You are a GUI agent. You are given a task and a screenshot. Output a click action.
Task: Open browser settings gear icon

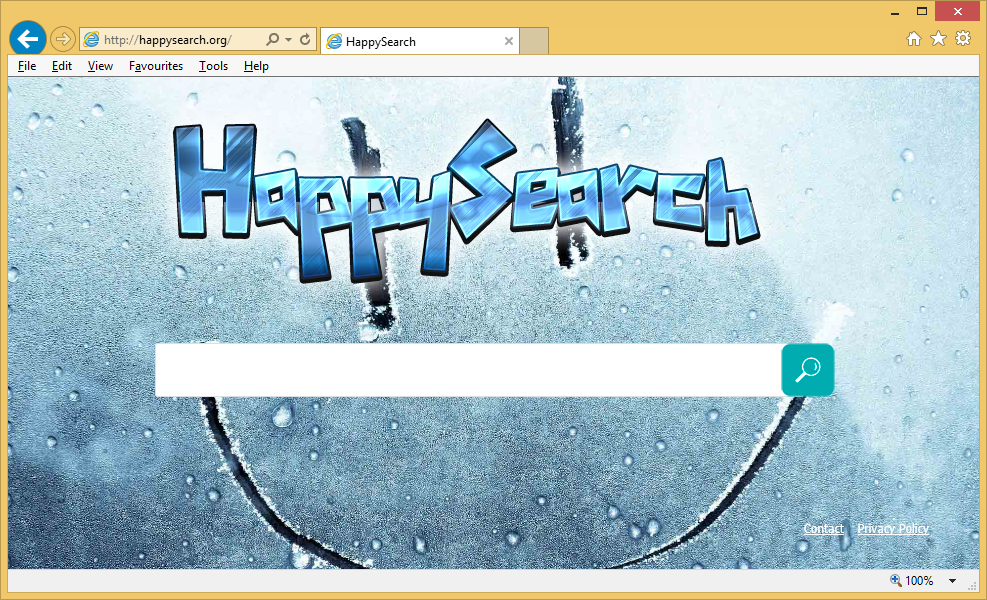[963, 39]
